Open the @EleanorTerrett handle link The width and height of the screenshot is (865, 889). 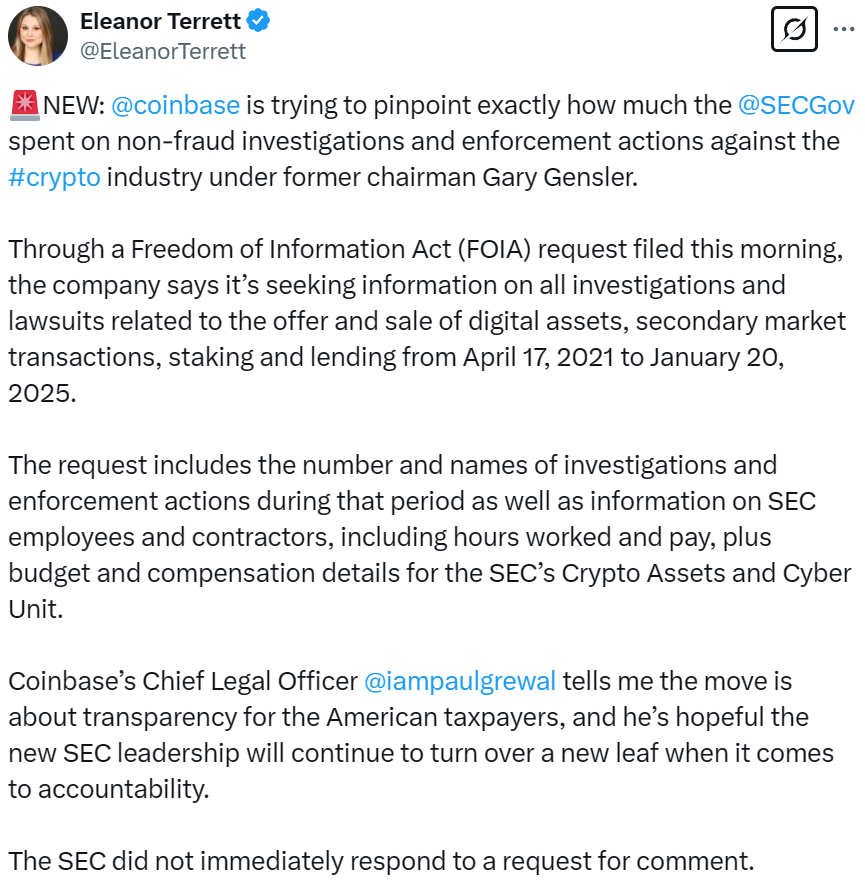coord(163,50)
